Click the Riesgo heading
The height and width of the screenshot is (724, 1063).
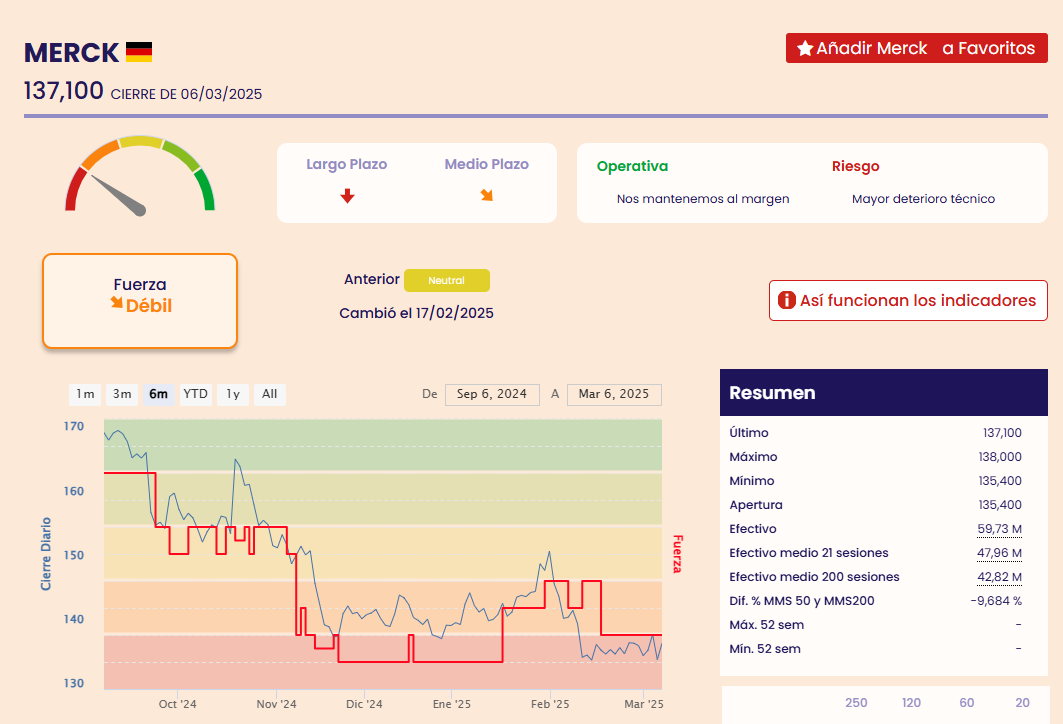tap(856, 167)
